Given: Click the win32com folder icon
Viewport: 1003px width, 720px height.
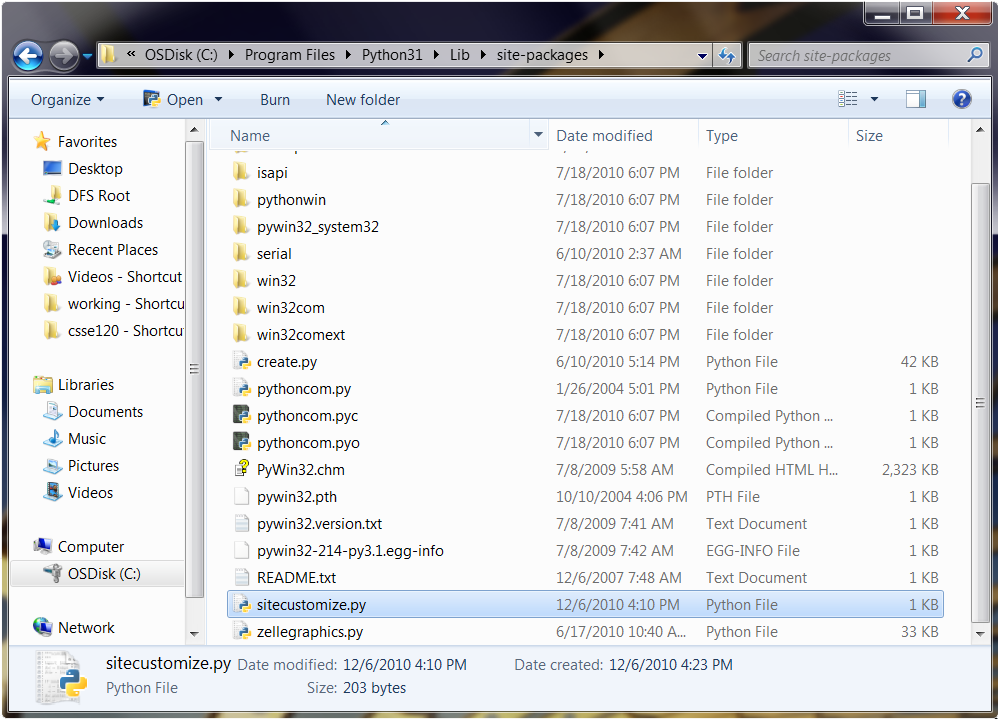Looking at the screenshot, I should (241, 308).
